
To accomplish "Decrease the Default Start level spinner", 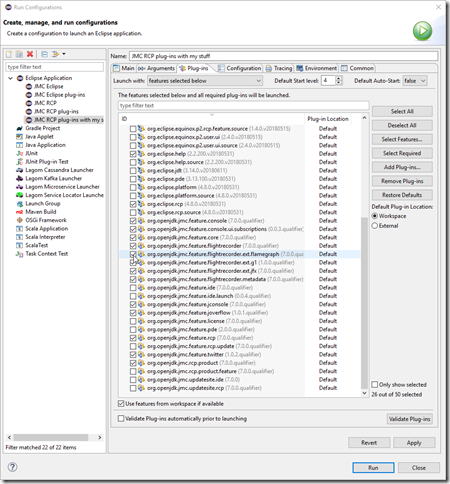I will tap(339, 83).
